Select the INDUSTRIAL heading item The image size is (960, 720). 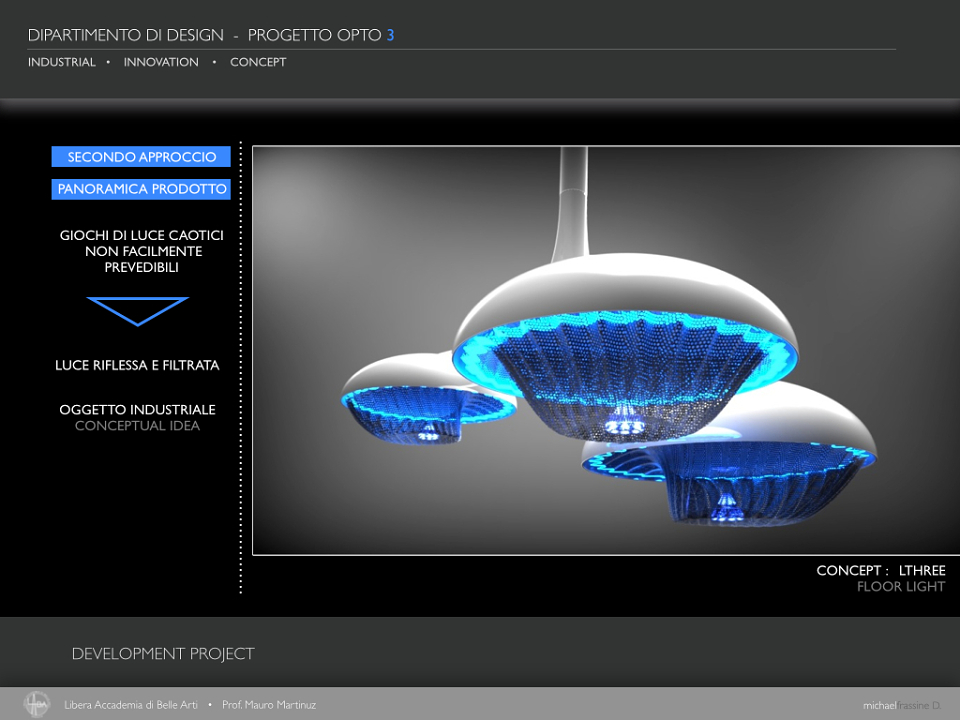pos(62,62)
